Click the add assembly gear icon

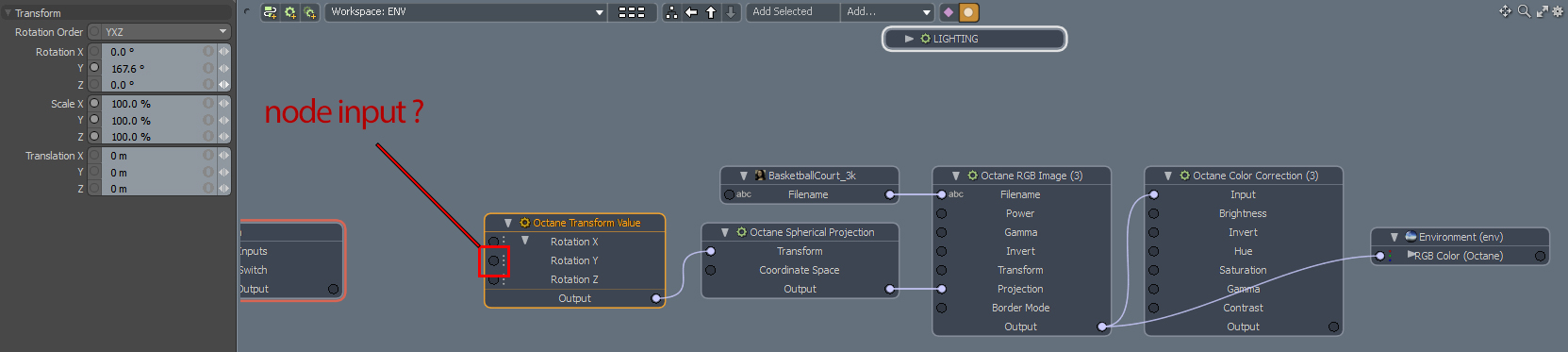pyautogui.click(x=290, y=12)
